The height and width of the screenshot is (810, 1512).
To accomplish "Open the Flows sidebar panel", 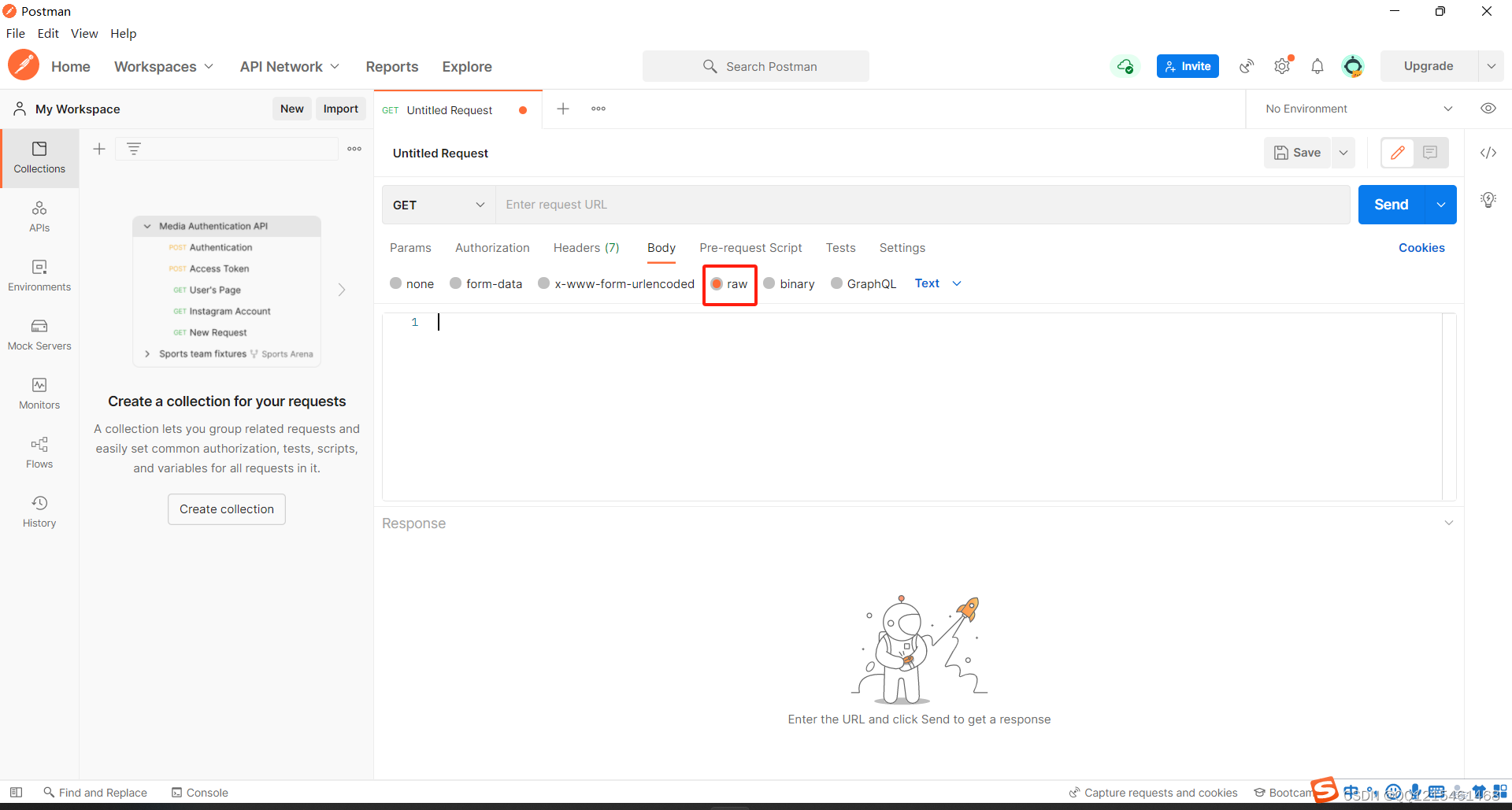I will pos(39,453).
